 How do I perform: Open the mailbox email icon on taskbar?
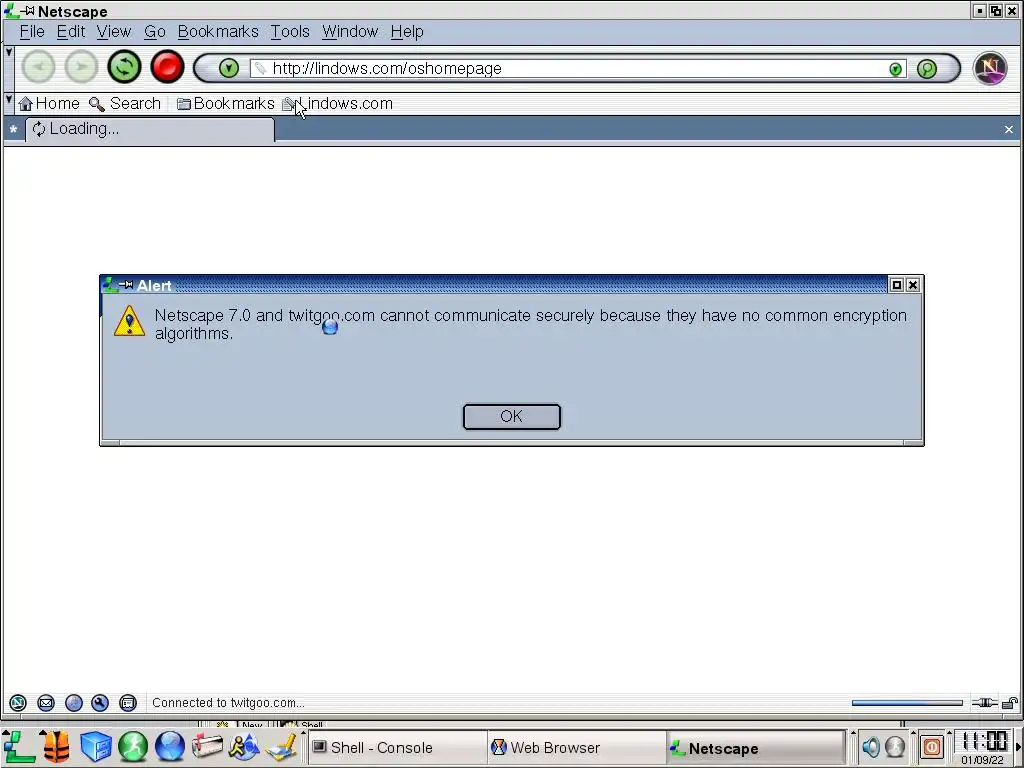(207, 746)
